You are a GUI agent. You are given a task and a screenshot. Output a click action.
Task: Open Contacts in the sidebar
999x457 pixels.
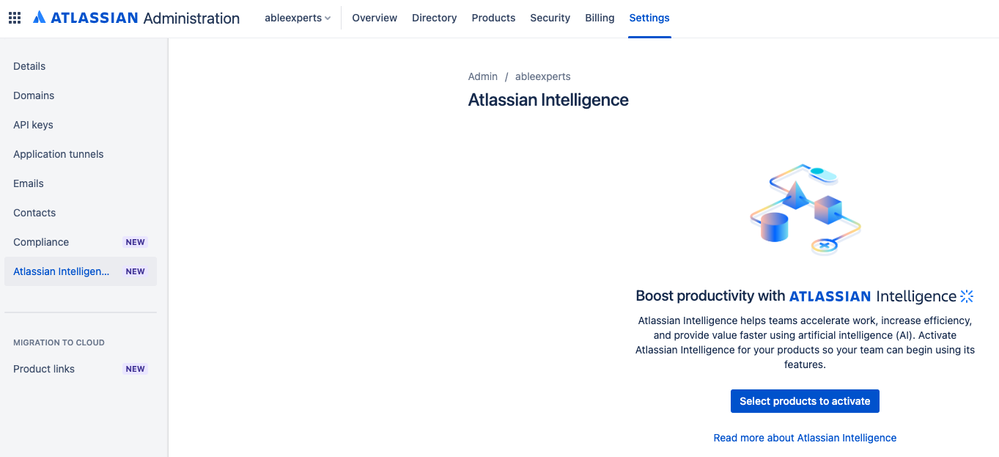tap(80, 213)
